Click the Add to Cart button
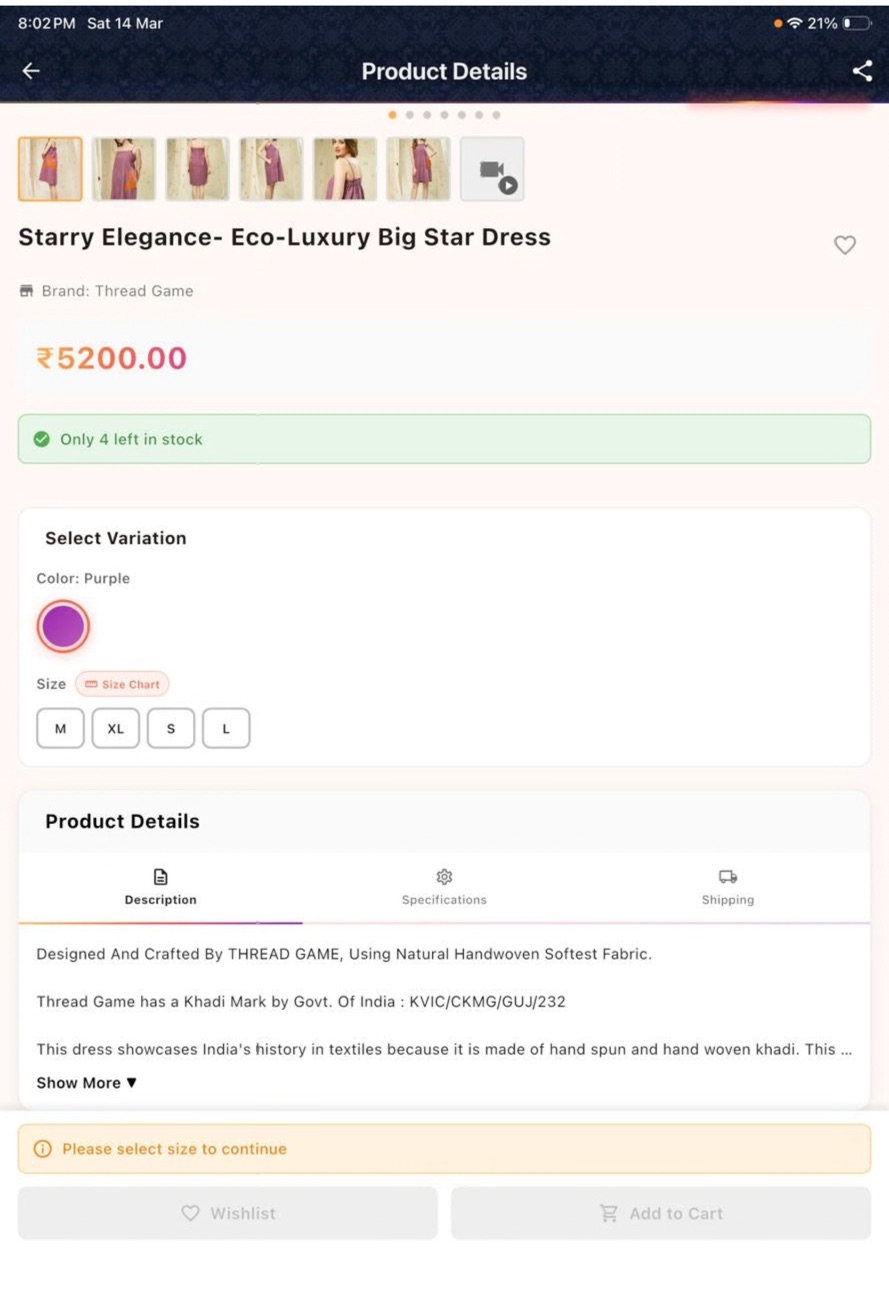889x1290 pixels. point(661,1213)
